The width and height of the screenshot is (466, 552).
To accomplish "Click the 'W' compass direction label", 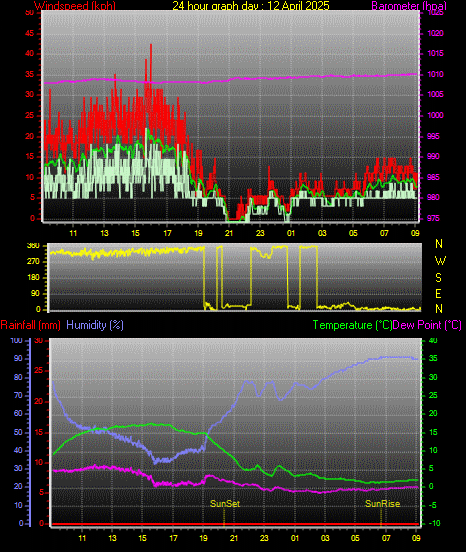I will coord(440,261).
